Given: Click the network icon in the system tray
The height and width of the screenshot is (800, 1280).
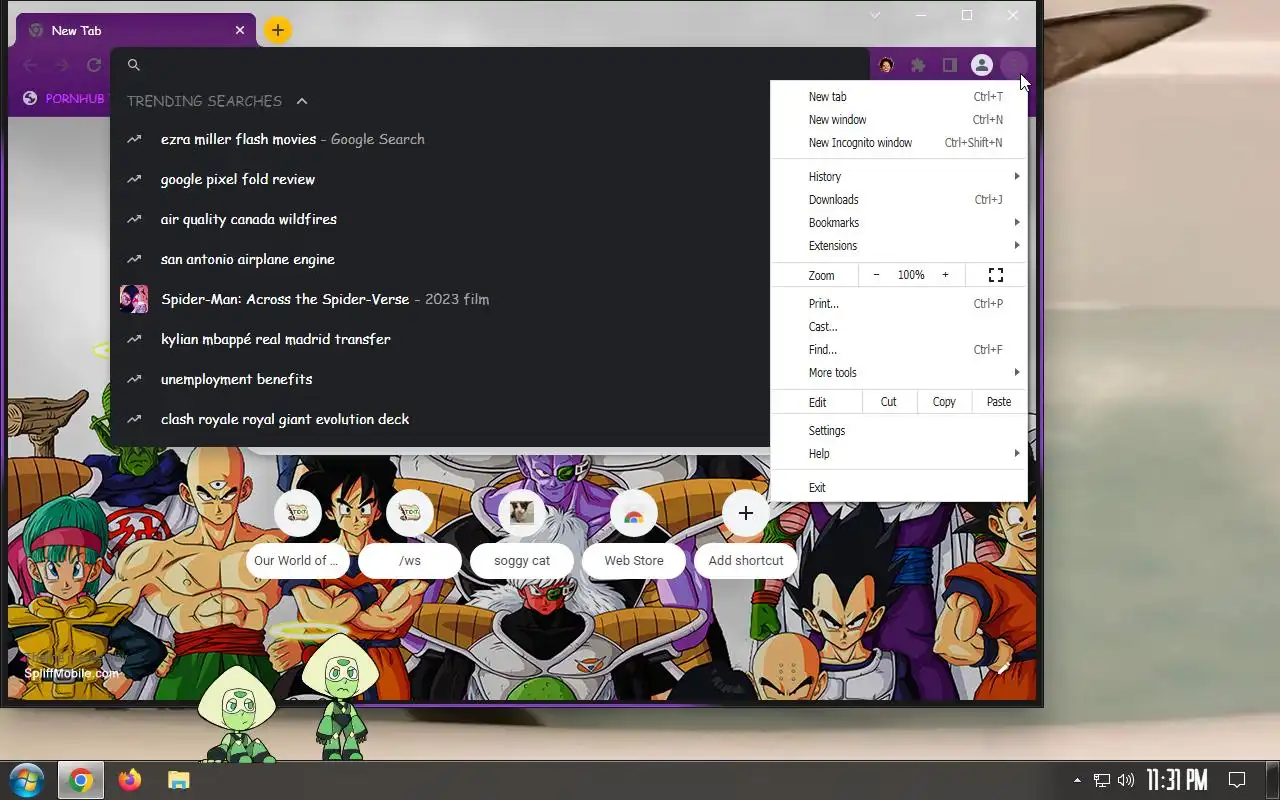Looking at the screenshot, I should click(1102, 780).
